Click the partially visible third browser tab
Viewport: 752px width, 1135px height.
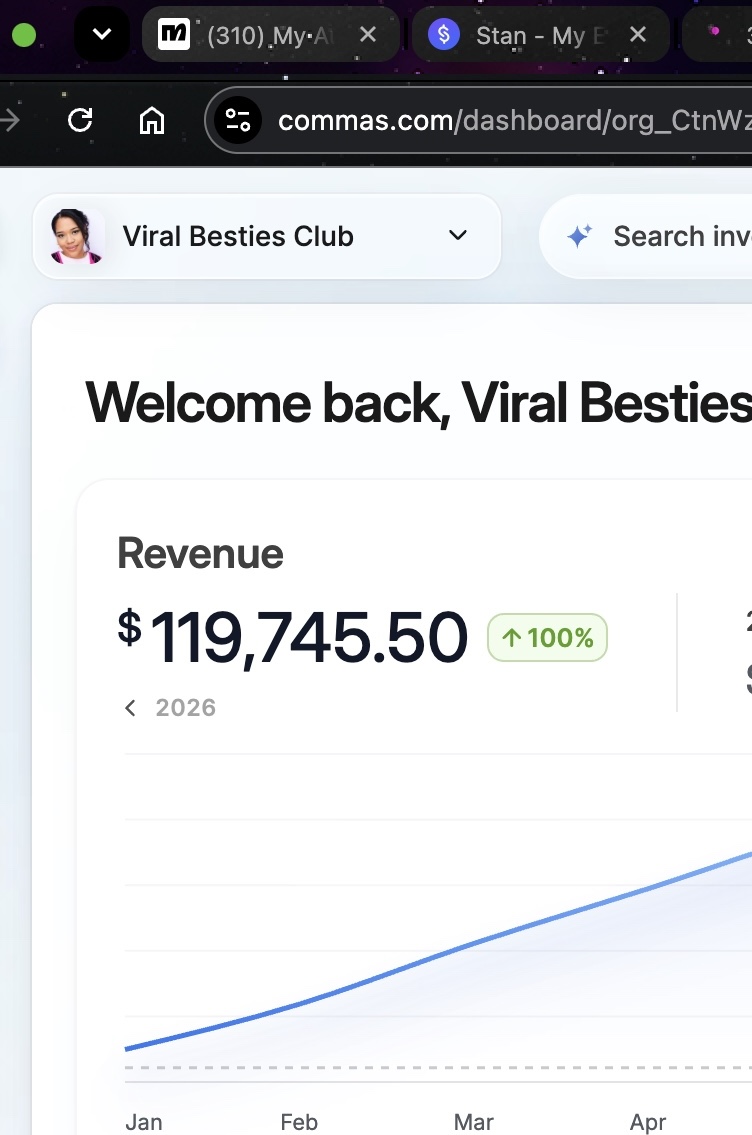click(x=718, y=34)
